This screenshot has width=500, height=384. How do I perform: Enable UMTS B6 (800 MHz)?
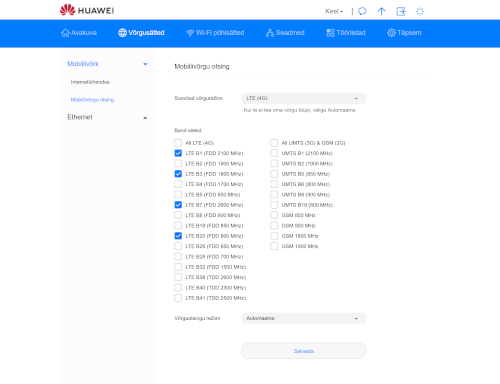[274, 184]
